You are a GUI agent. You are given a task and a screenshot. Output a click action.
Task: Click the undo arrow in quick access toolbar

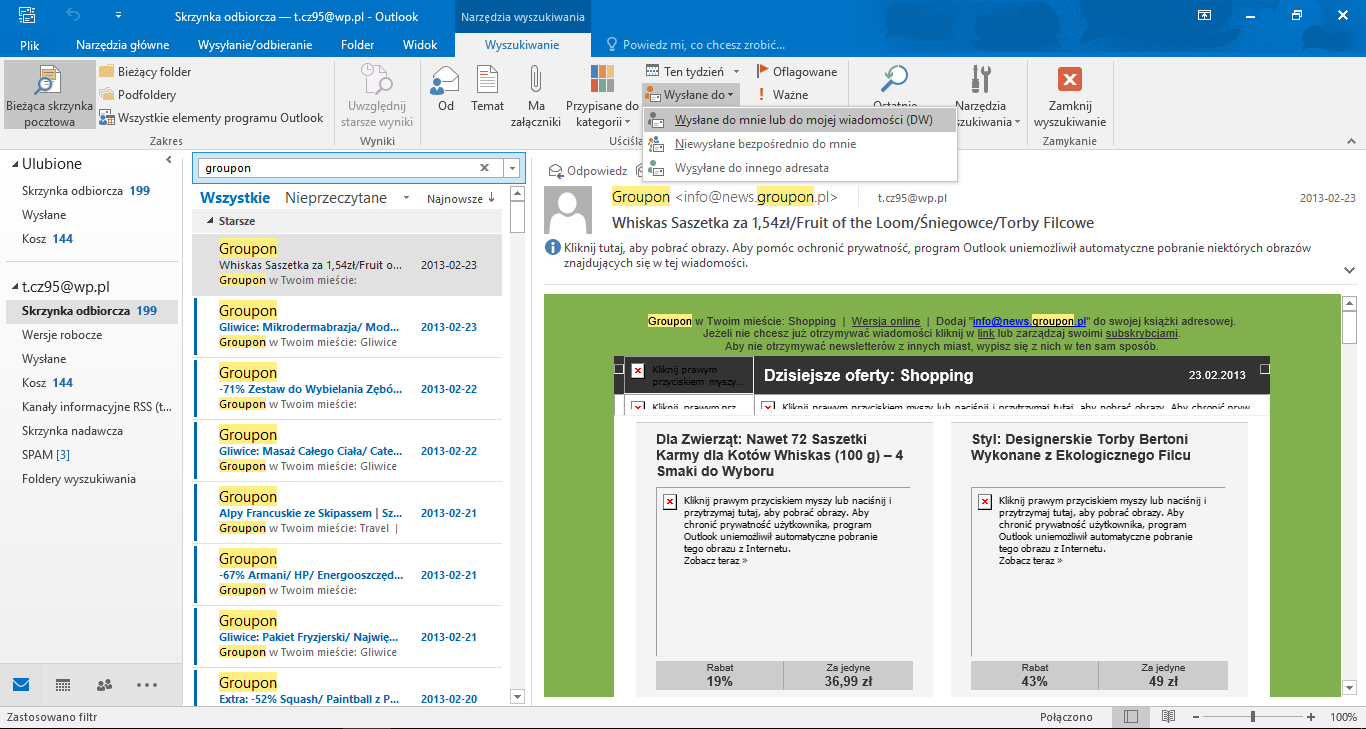coord(74,16)
